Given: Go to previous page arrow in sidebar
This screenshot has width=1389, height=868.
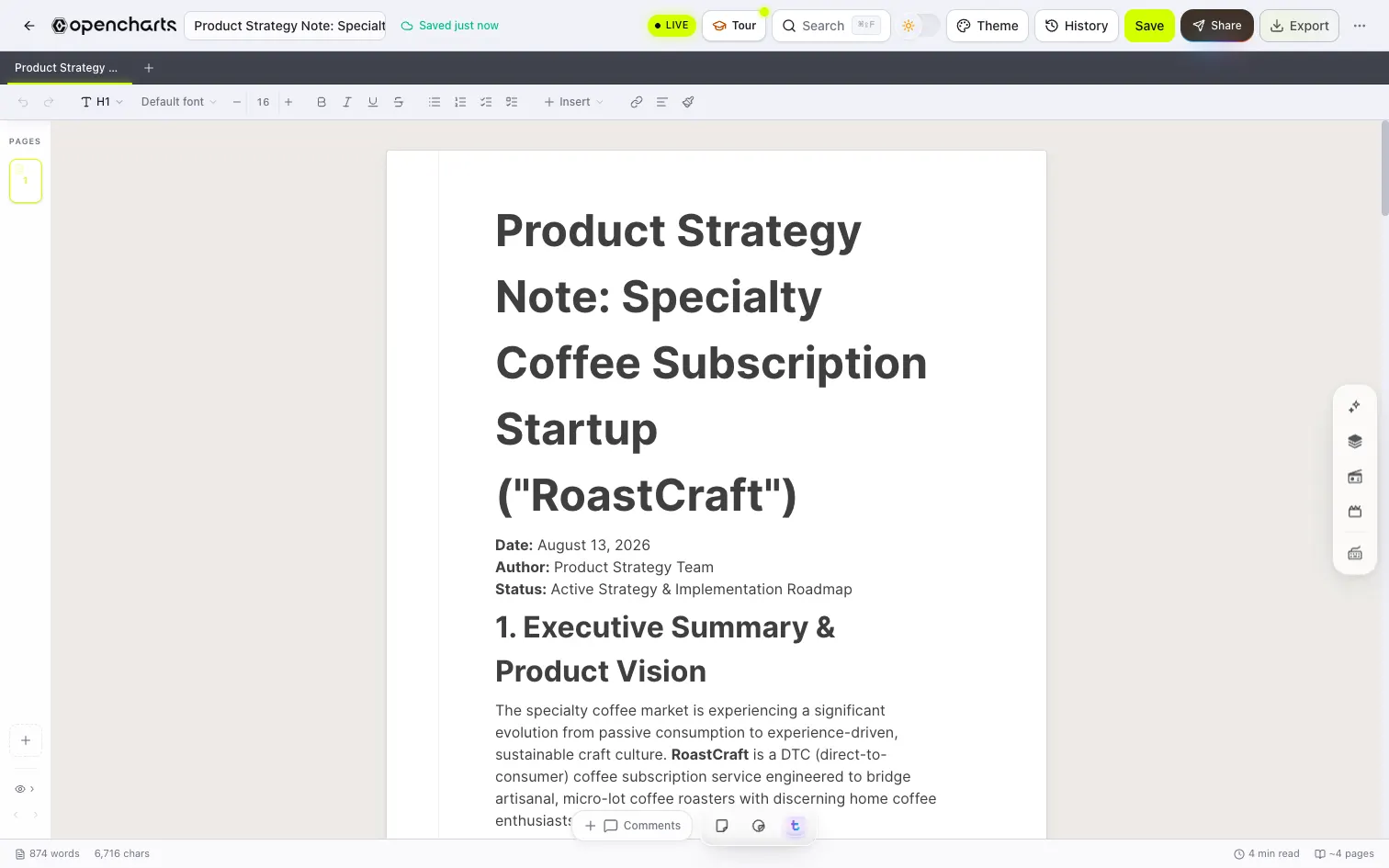Looking at the screenshot, I should click(16, 815).
